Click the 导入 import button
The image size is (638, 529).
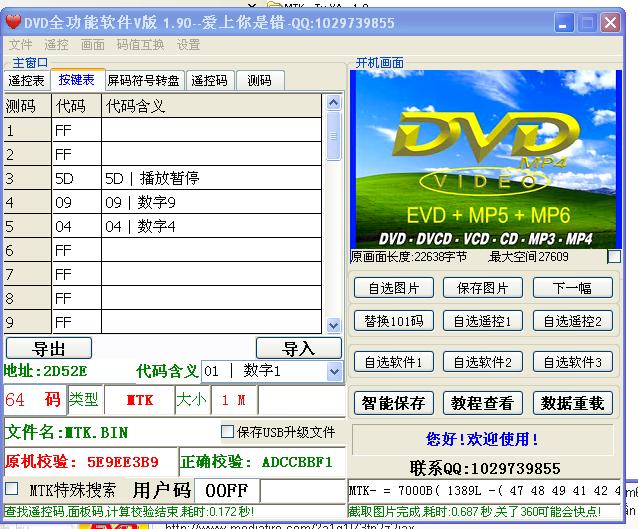[x=299, y=348]
